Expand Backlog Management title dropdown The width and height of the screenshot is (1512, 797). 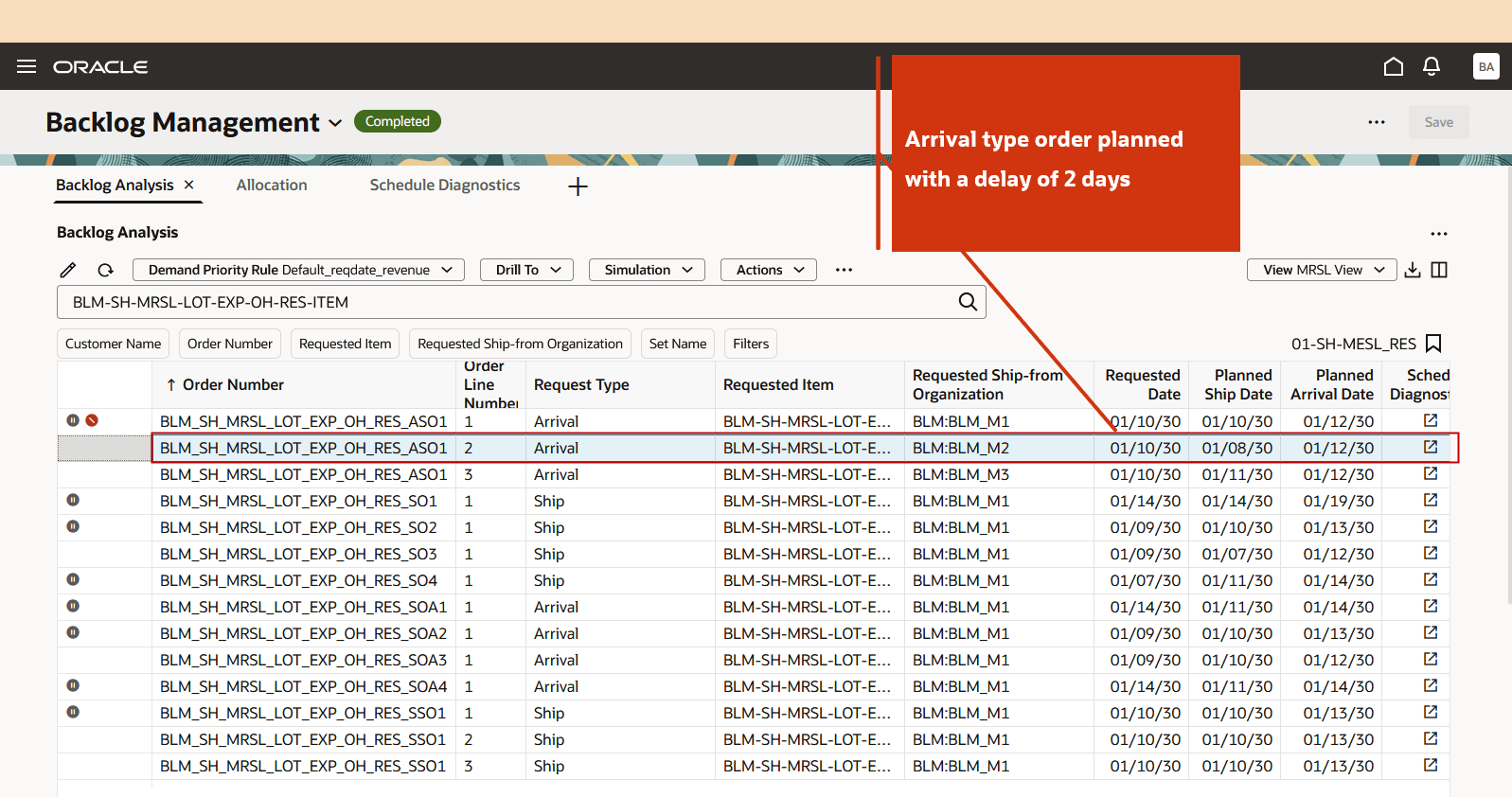tap(335, 123)
